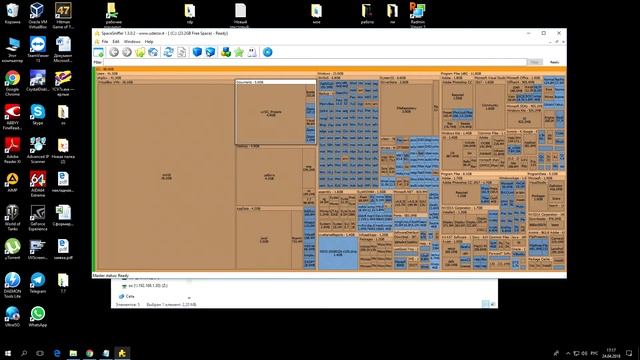
Task: Open Adobe Reader XI desktop shortcut
Action: point(12,150)
